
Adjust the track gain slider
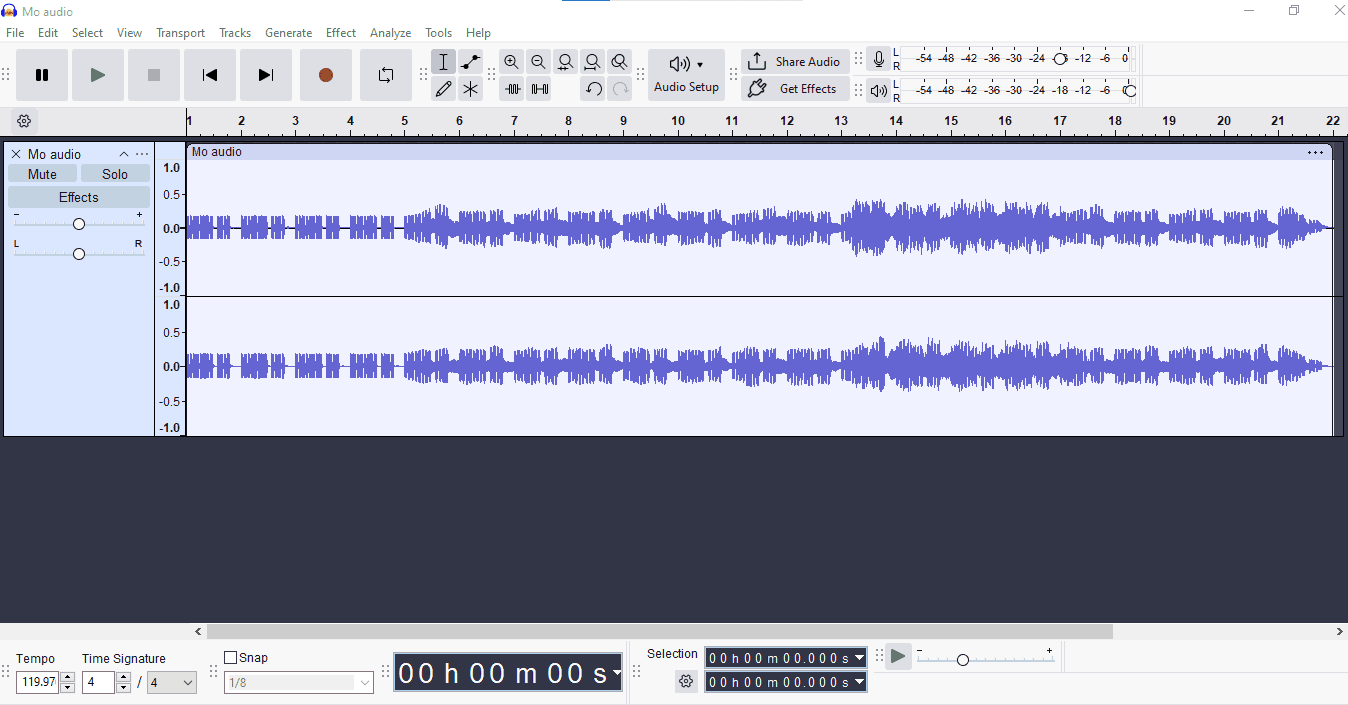pyautogui.click(x=79, y=224)
